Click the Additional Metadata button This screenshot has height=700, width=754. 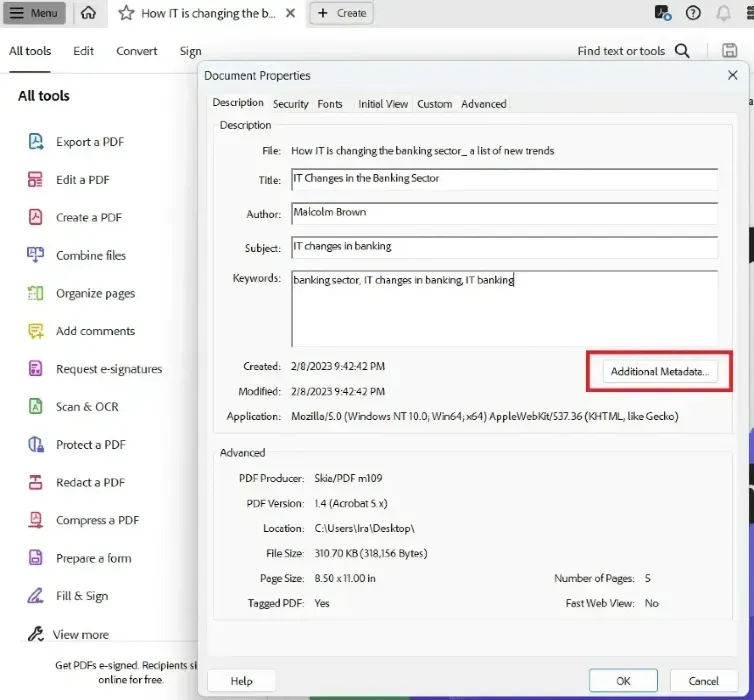[x=660, y=372]
